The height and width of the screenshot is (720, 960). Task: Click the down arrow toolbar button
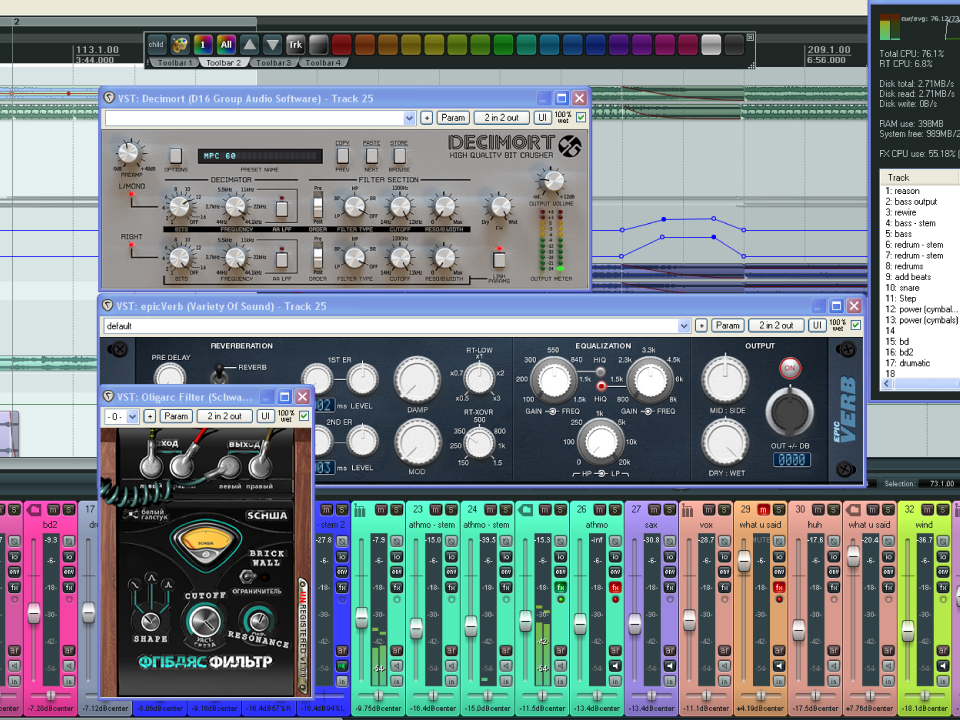point(272,45)
